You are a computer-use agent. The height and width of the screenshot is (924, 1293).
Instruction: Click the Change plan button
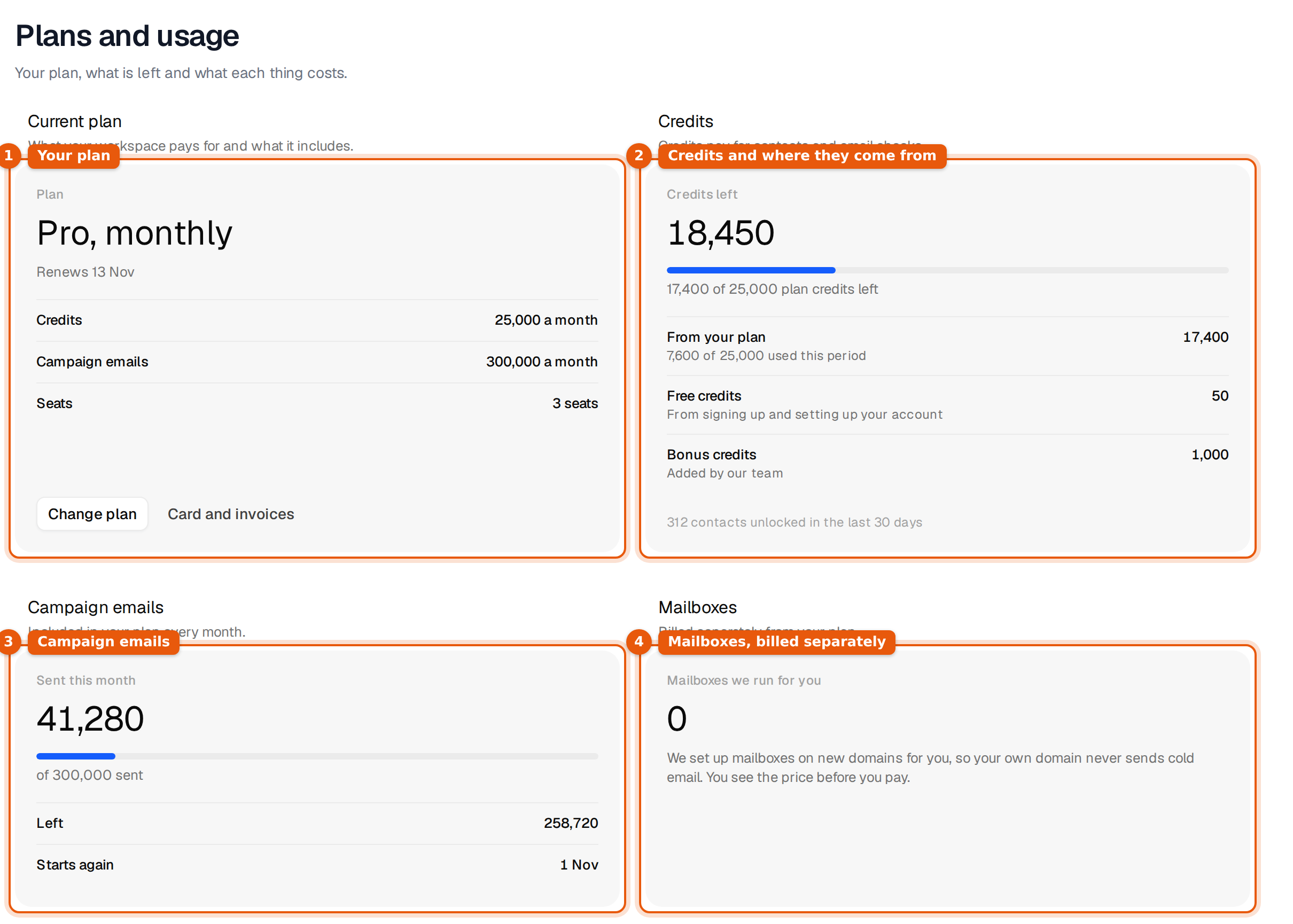click(92, 514)
